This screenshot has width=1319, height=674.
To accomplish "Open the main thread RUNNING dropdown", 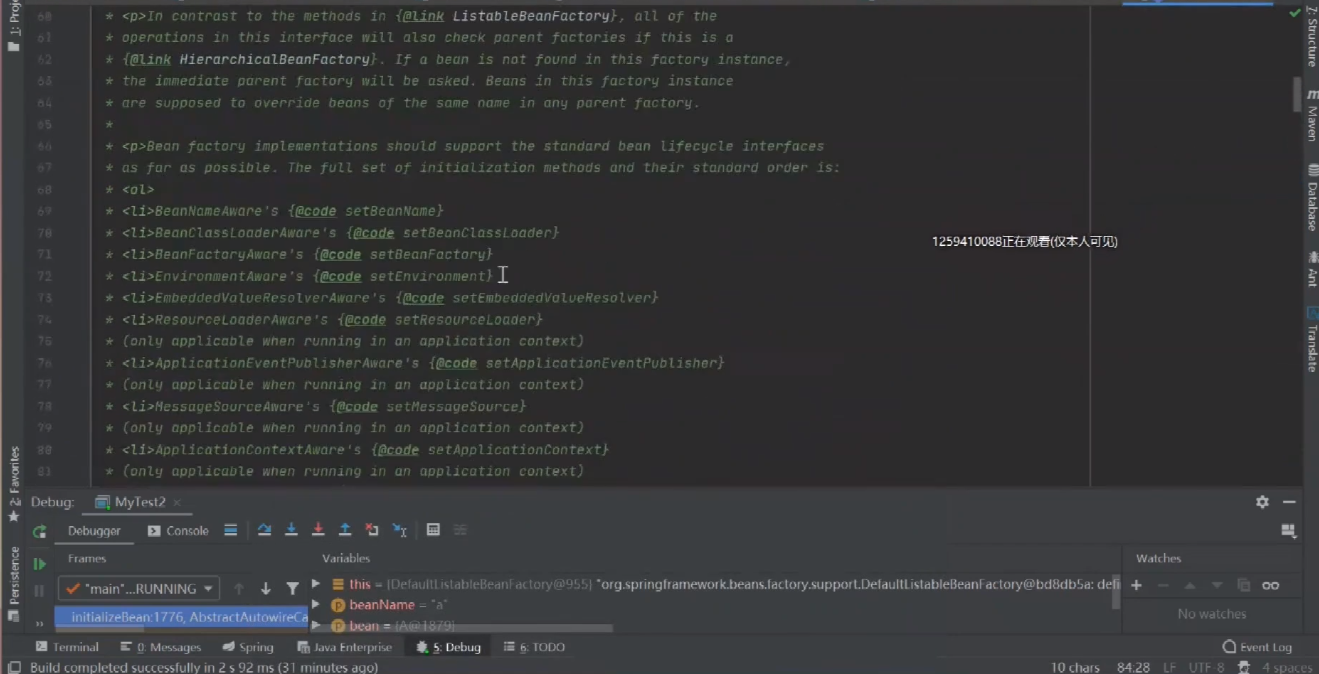I will 139,589.
